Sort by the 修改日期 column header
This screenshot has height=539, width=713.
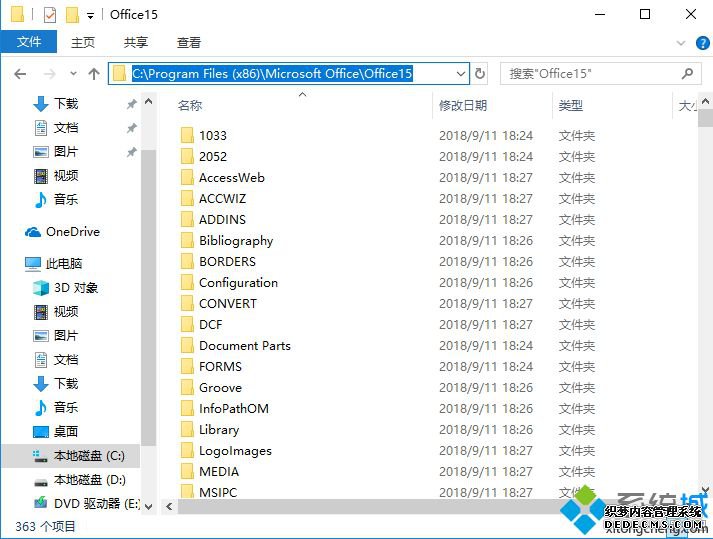click(x=462, y=106)
